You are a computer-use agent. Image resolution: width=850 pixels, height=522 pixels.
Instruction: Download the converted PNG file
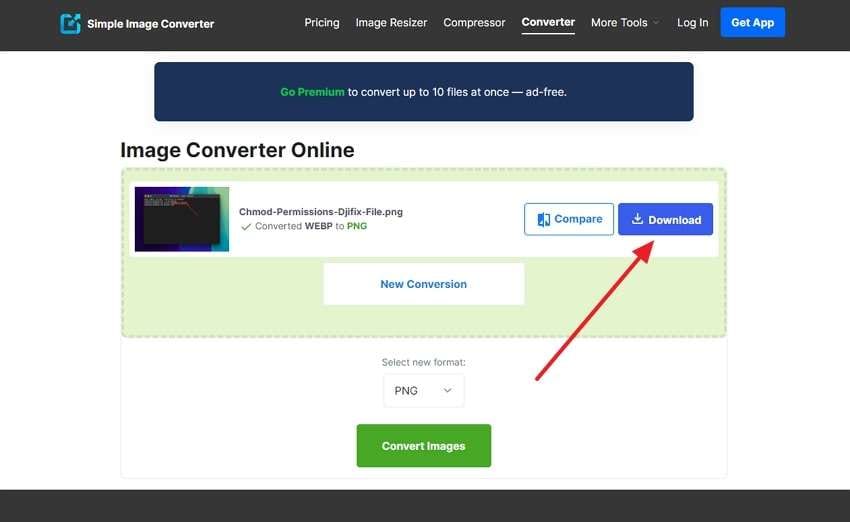click(x=666, y=219)
